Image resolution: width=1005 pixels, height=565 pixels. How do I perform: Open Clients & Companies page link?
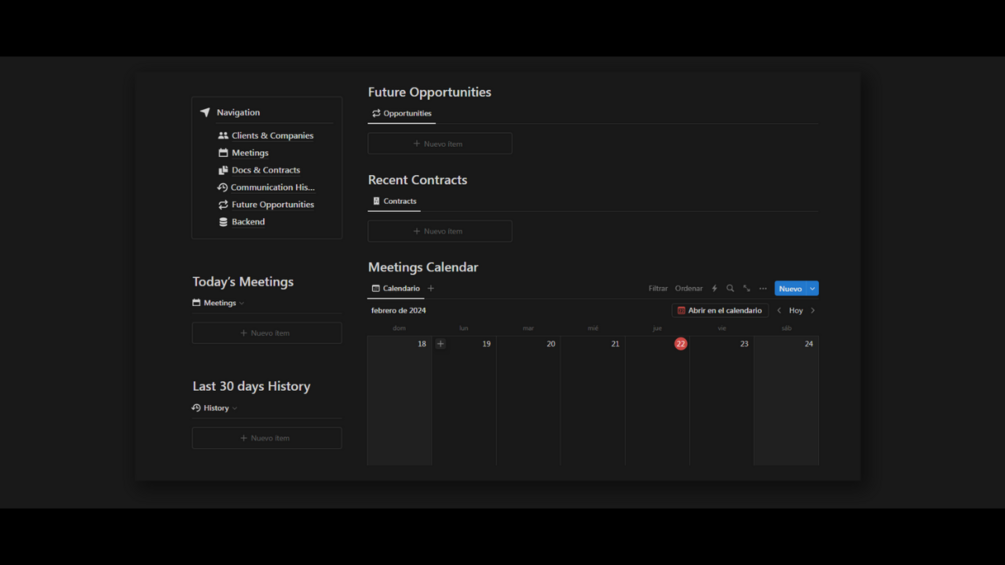272,135
